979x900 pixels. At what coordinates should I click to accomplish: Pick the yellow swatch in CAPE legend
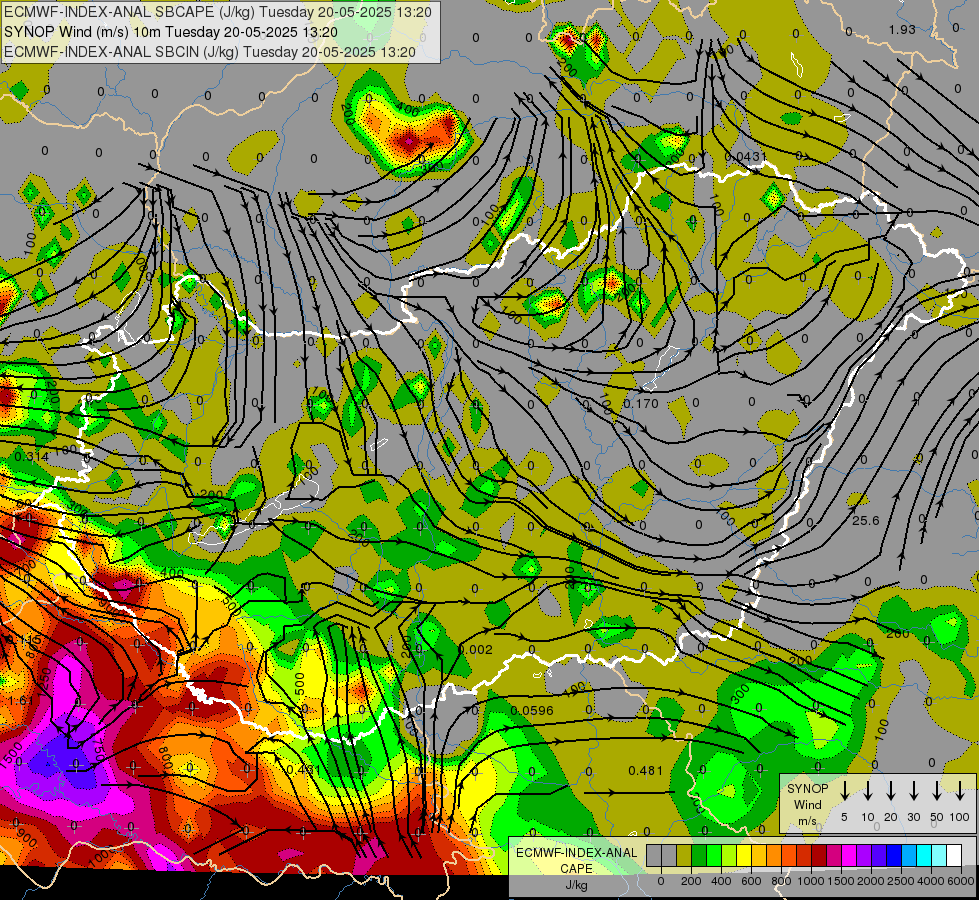coord(744,855)
